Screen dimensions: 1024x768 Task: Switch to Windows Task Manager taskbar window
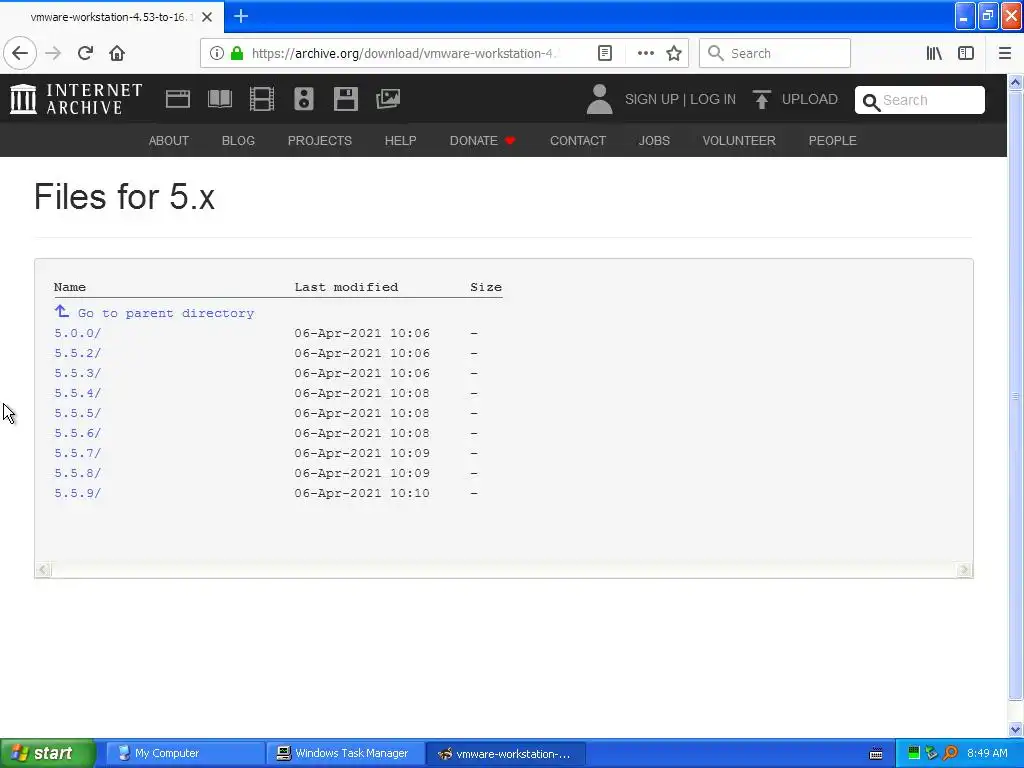click(346, 753)
